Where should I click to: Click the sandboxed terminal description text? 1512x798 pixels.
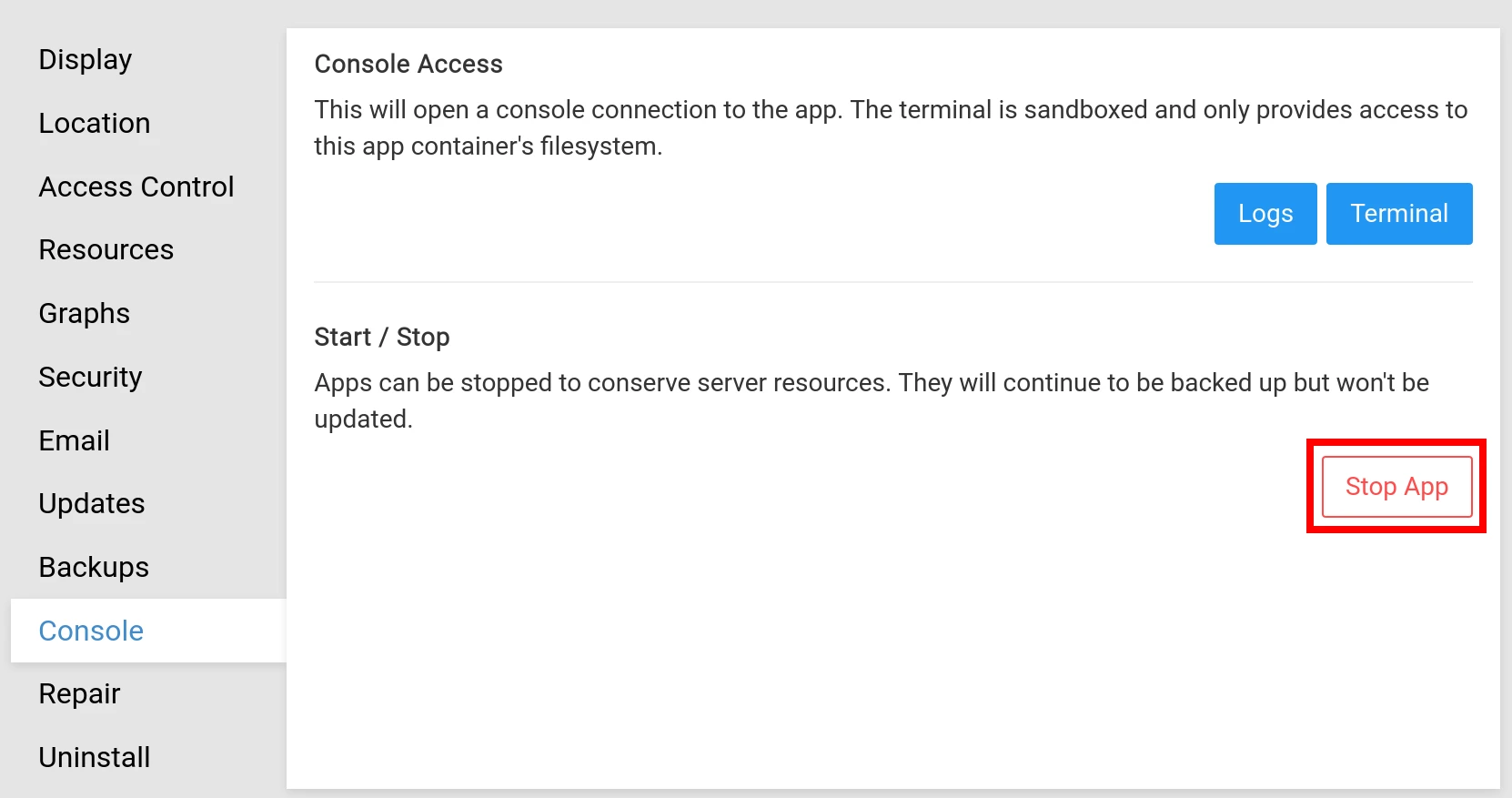(x=890, y=128)
